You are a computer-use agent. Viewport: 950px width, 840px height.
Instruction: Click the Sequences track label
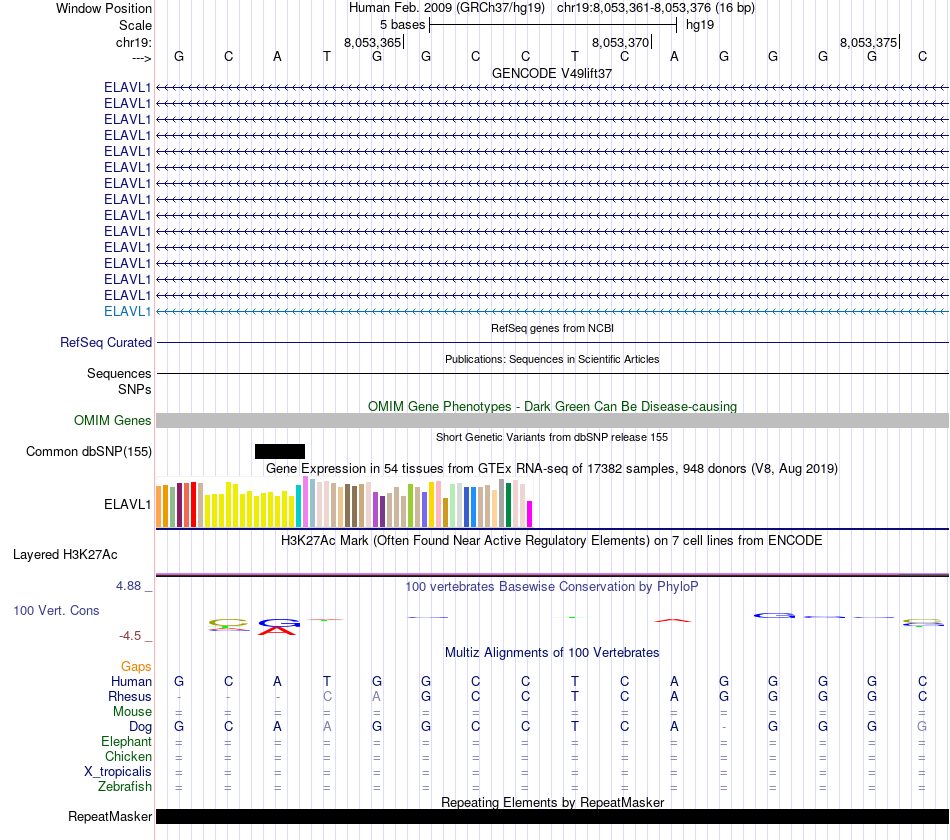pos(119,373)
